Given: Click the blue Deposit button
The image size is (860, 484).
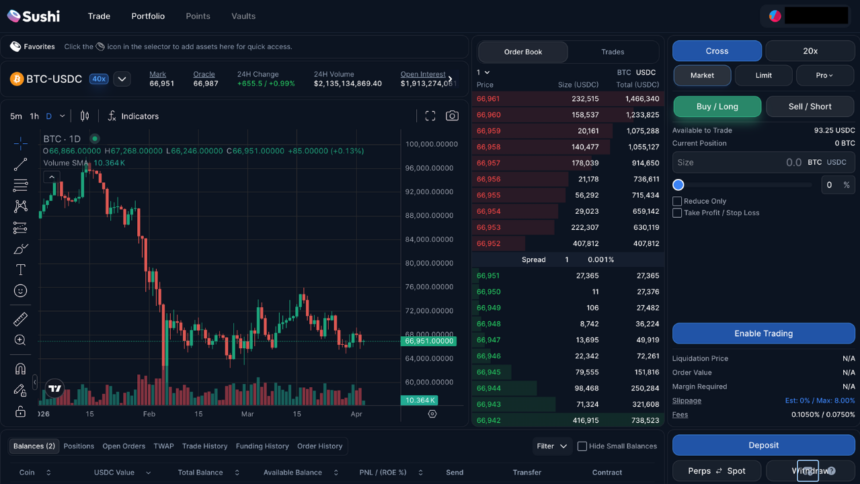Looking at the screenshot, I should pos(763,445).
